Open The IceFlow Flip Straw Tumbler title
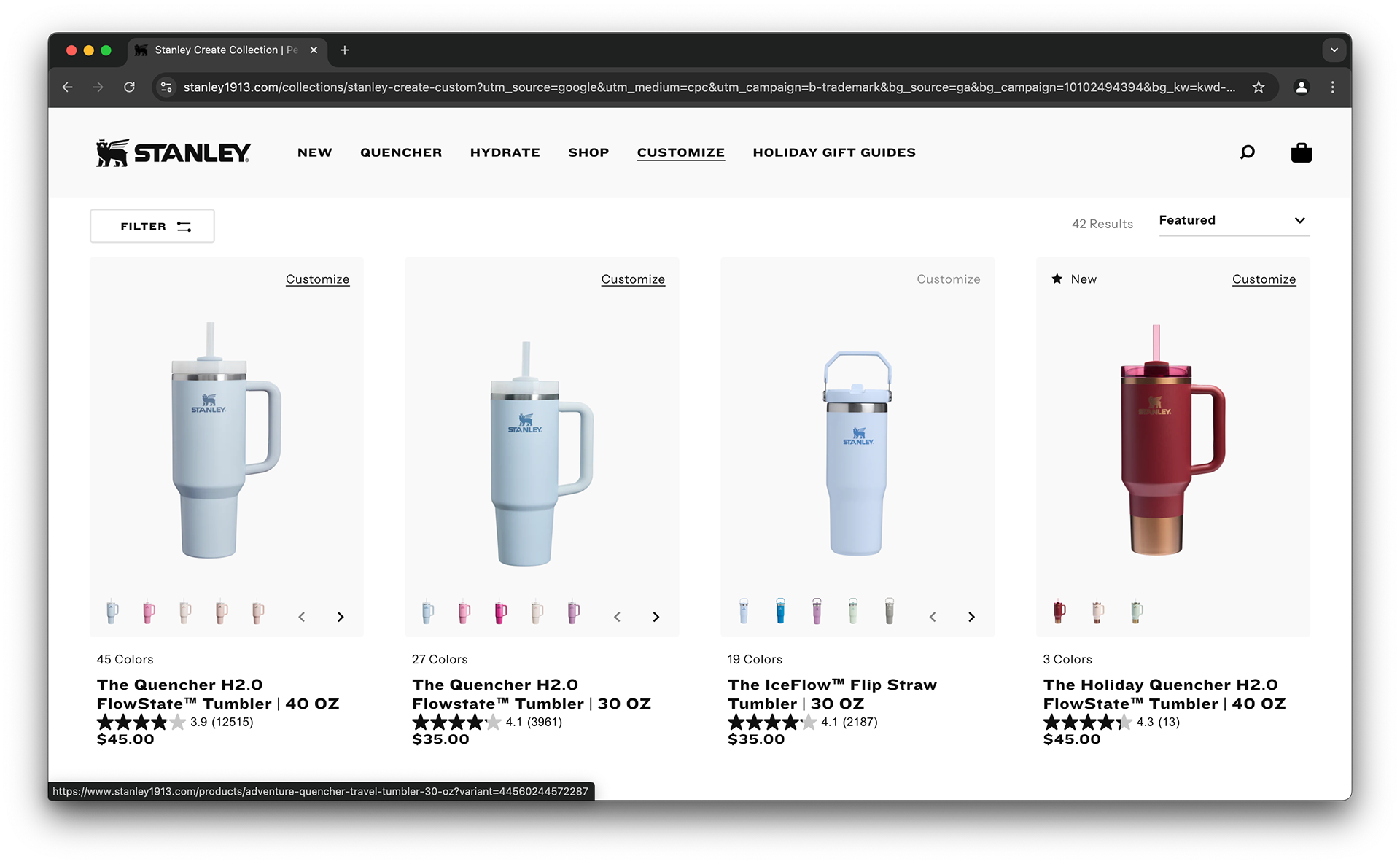The height and width of the screenshot is (864, 1400). coord(832,694)
